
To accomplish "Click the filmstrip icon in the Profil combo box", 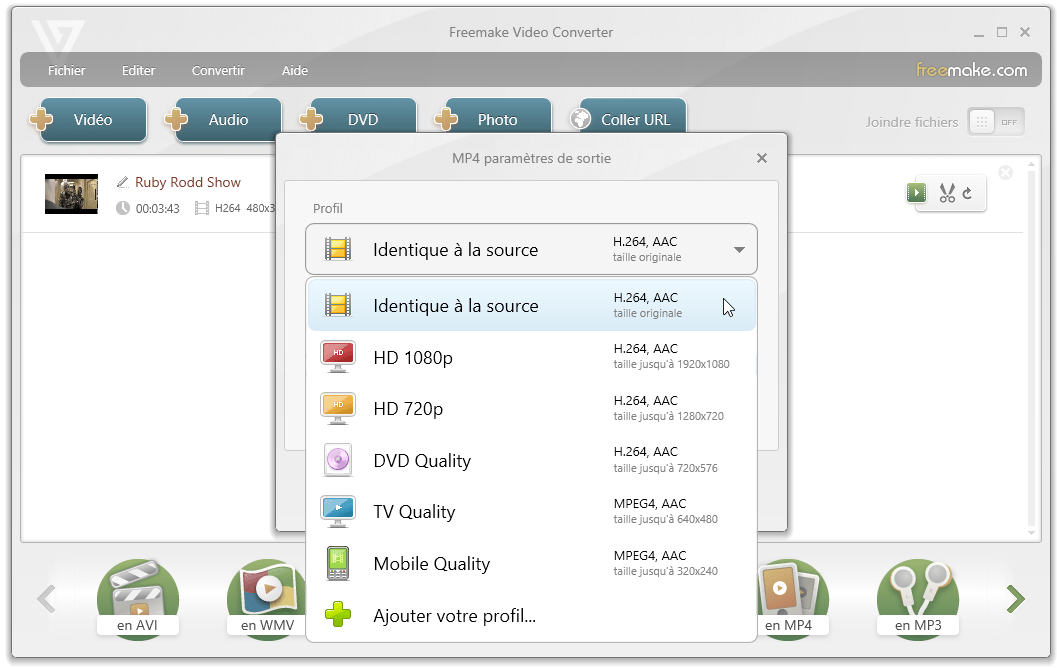I will (338, 249).
